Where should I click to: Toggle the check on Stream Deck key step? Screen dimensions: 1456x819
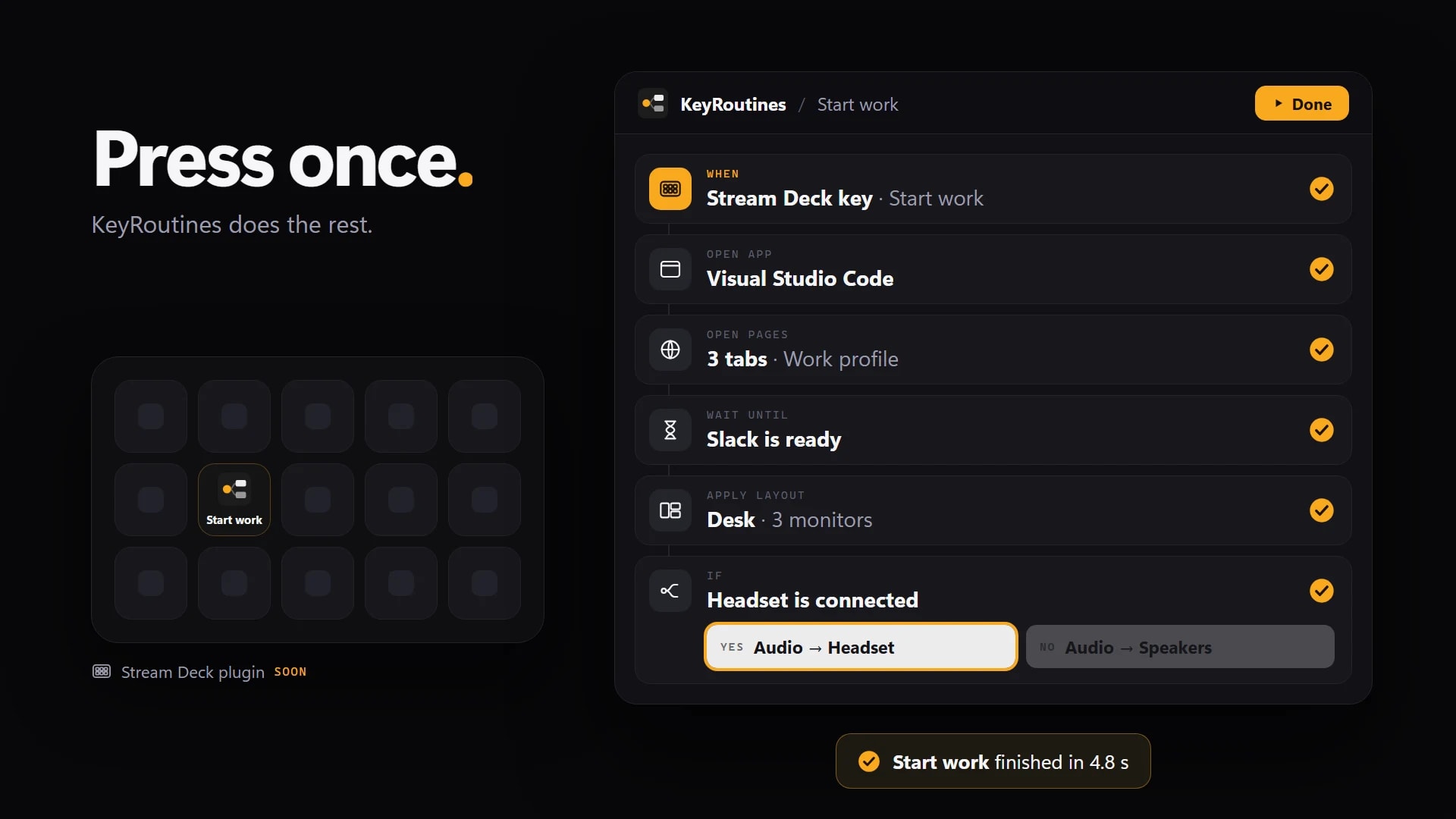click(1322, 189)
